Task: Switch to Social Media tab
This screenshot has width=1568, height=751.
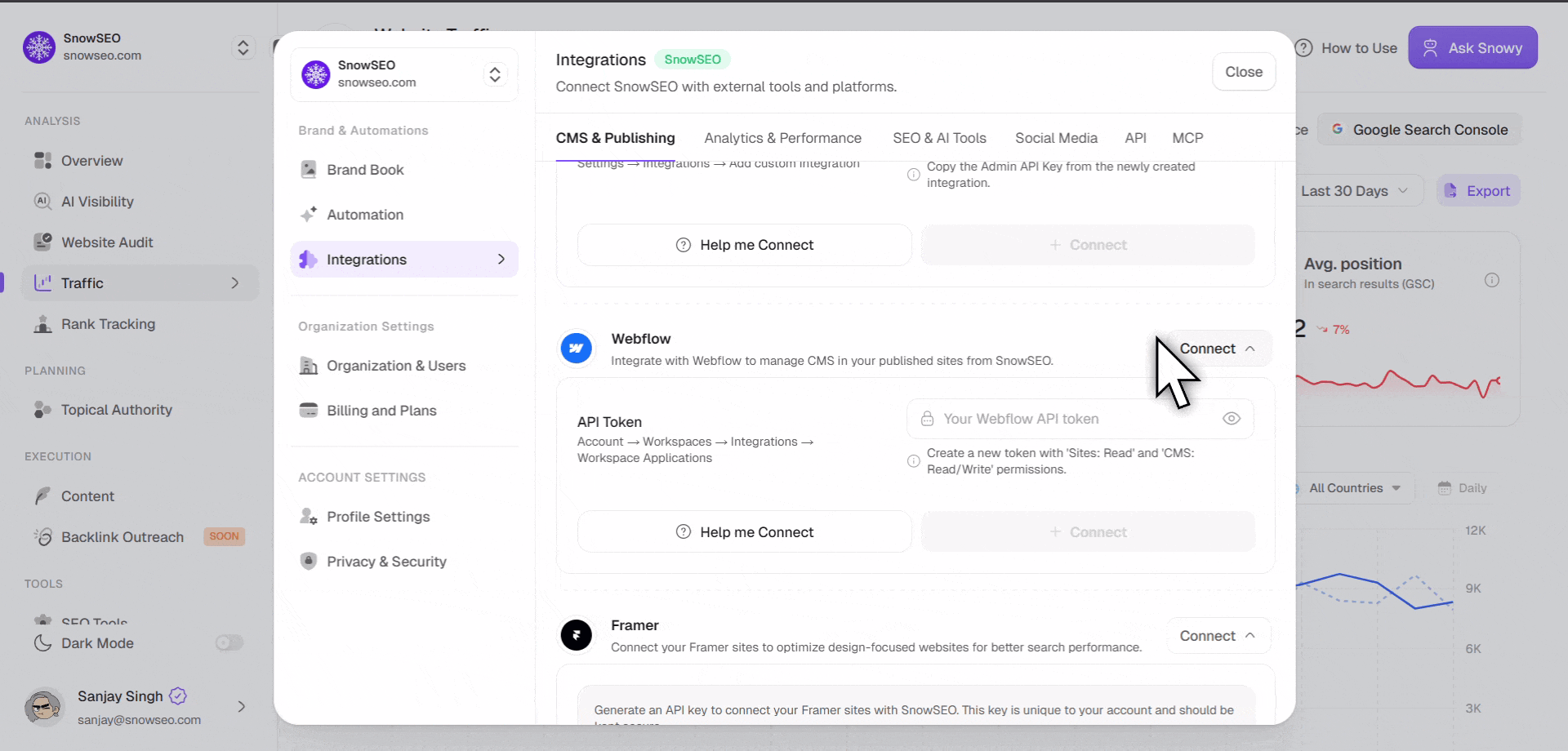Action: (x=1057, y=138)
